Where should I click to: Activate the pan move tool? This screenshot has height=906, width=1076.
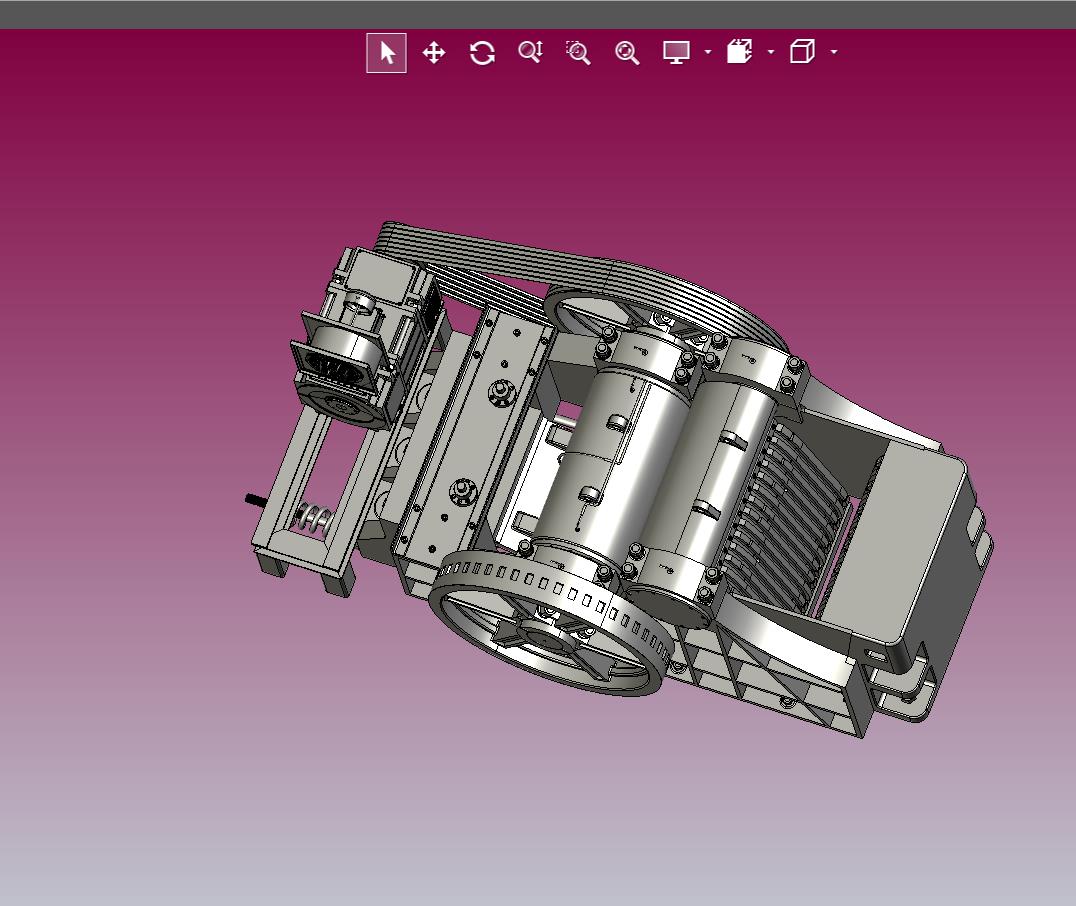click(x=434, y=53)
